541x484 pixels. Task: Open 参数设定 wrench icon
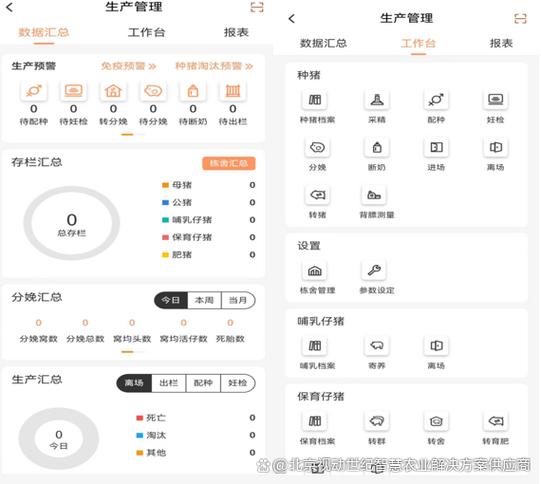[374, 270]
